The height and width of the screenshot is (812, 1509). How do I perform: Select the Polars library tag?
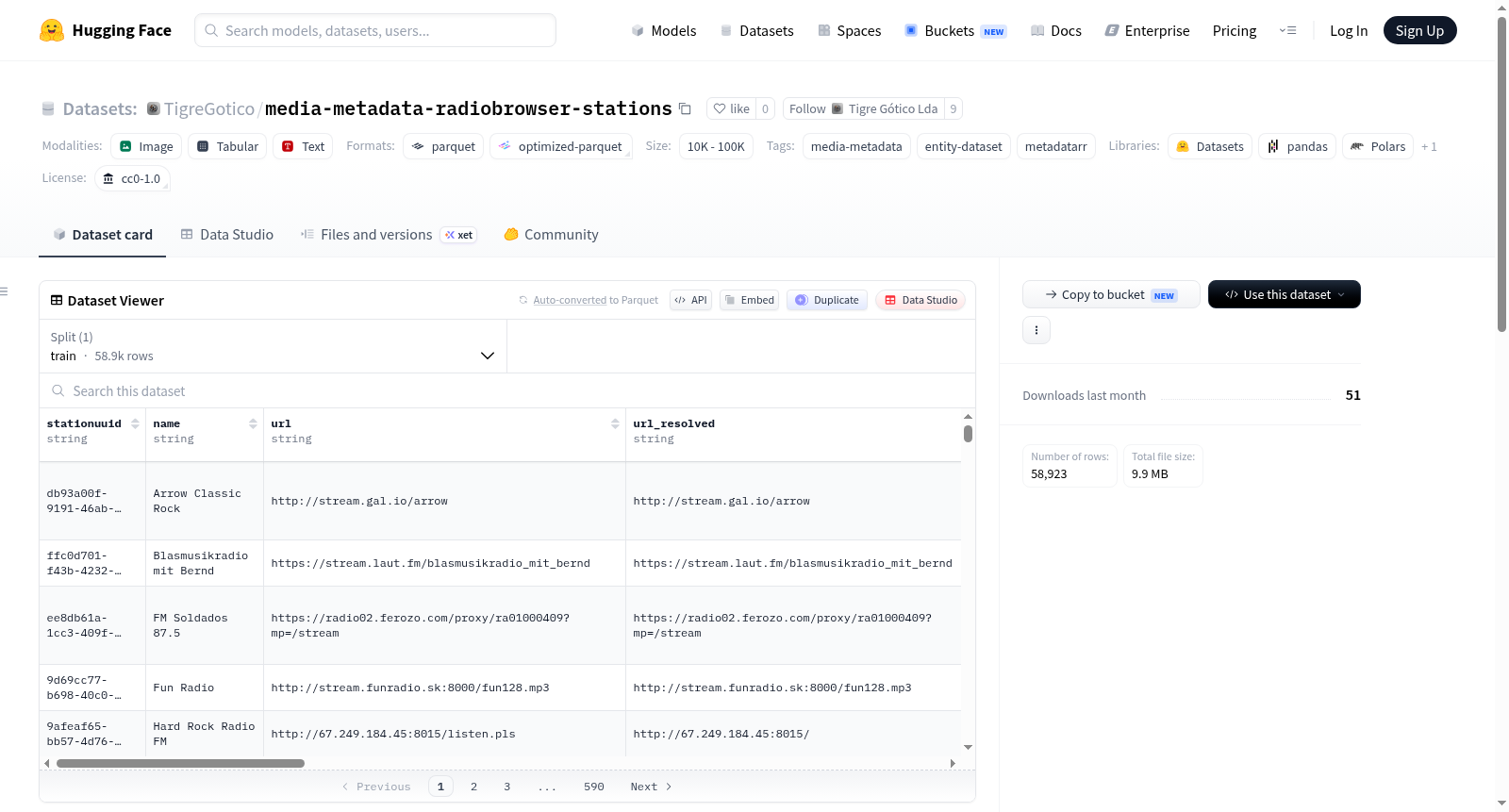coord(1378,146)
